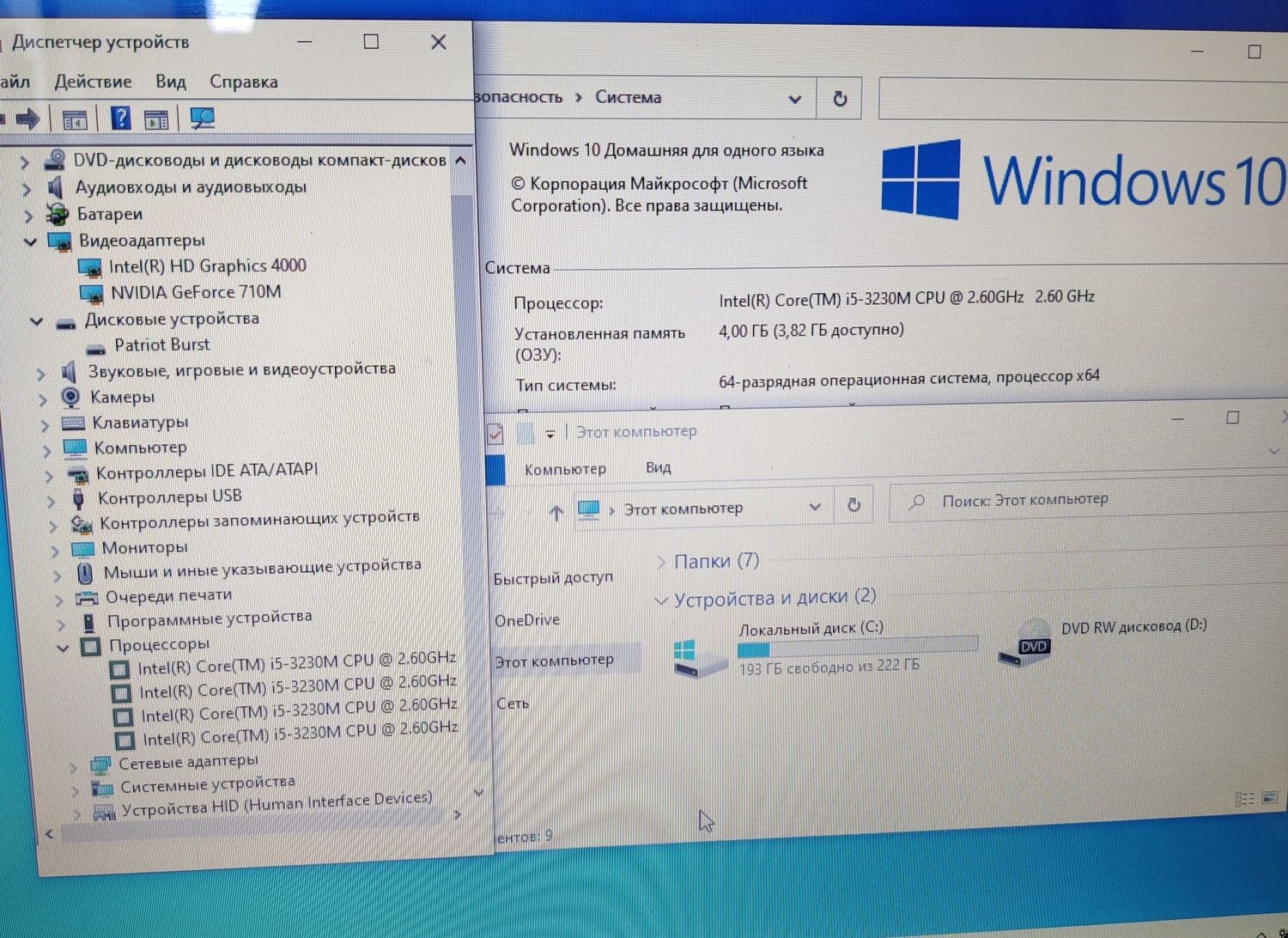Expand Звуковые, игровые и видеоустройства category
Image resolution: width=1288 pixels, height=938 pixels.
(40, 373)
